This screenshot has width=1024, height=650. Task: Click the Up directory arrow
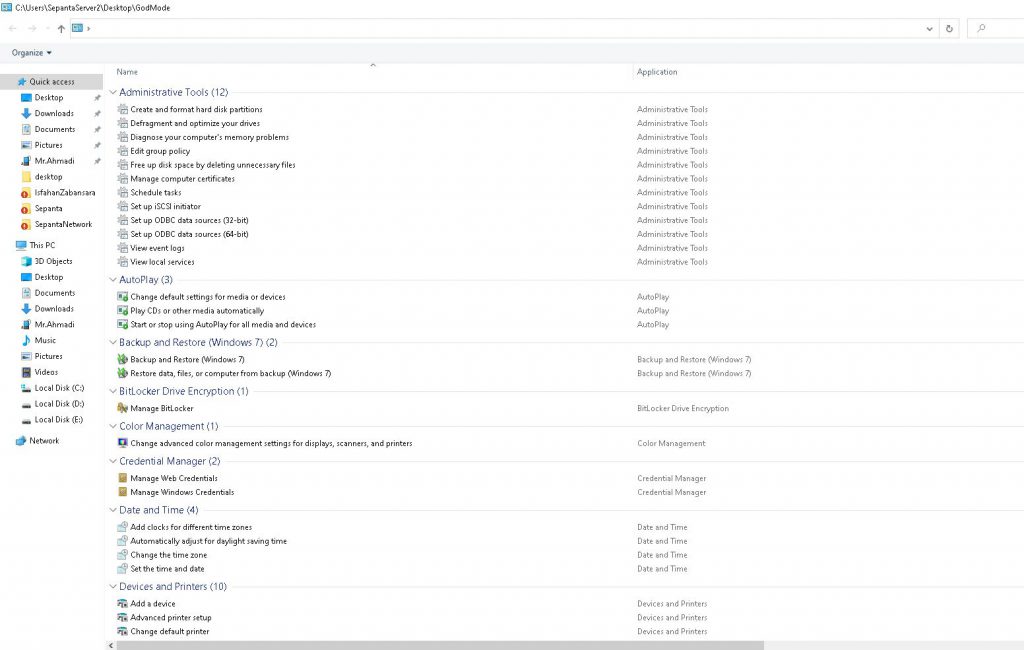pos(61,28)
